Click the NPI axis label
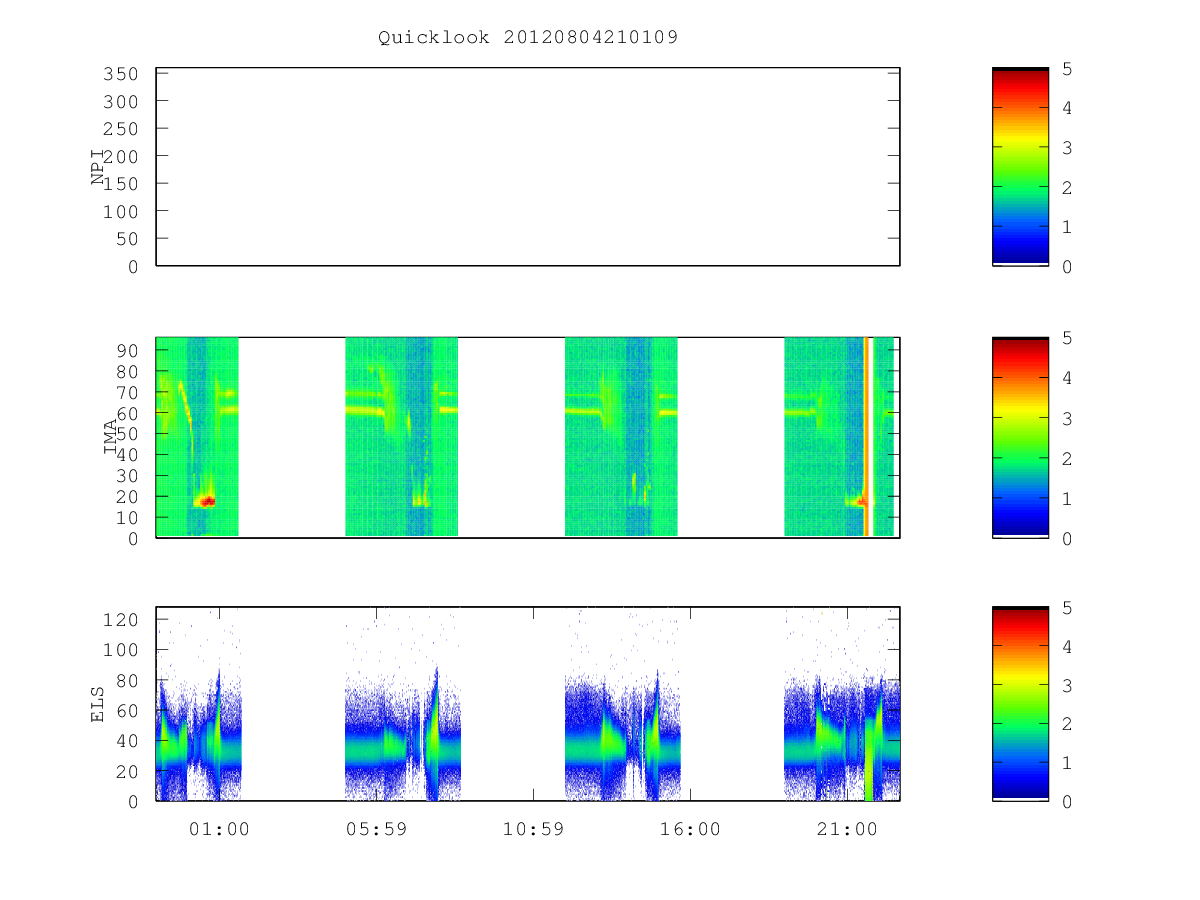The width and height of the screenshot is (1200, 900). coord(98,167)
